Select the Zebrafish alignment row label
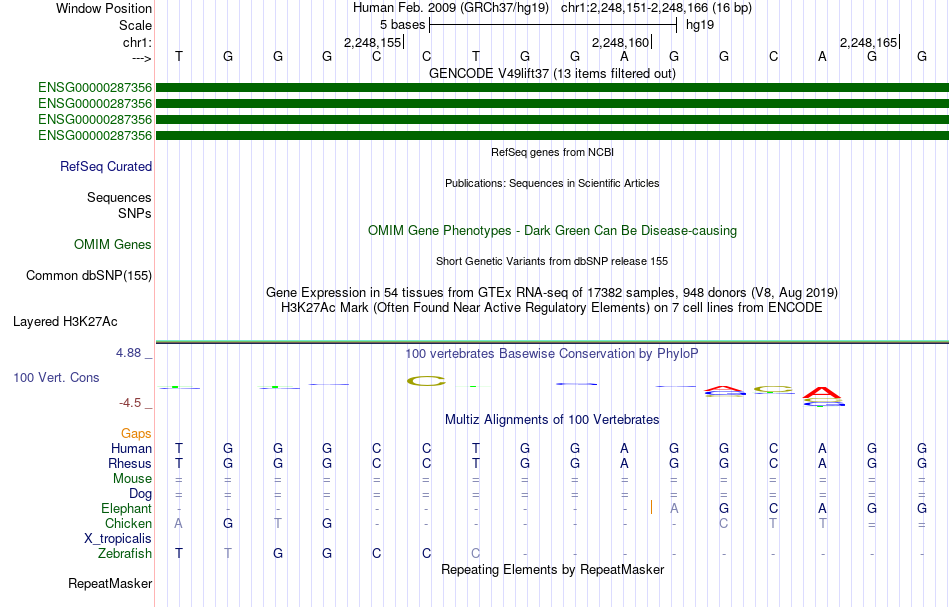The height and width of the screenshot is (607, 950). 125,554
